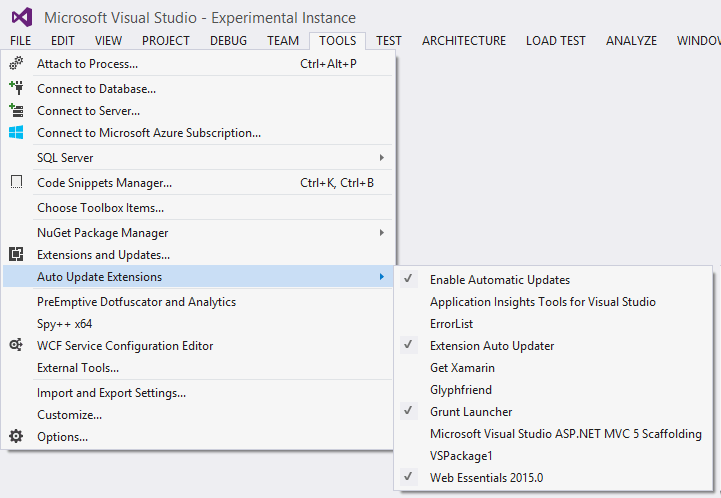
Task: Click the Connect to Server icon
Action: point(16,110)
